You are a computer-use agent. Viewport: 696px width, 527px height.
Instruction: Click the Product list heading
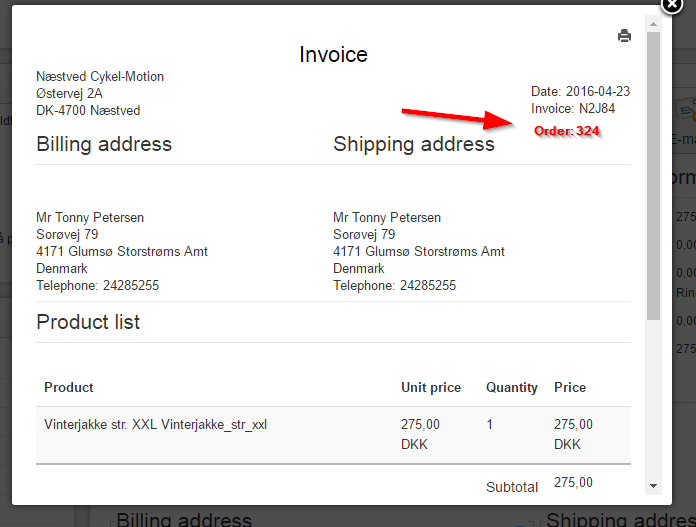click(x=88, y=322)
